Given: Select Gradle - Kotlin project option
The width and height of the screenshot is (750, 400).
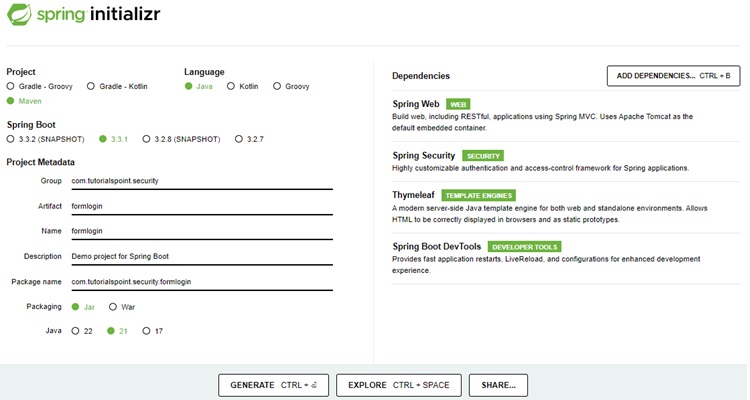Looking at the screenshot, I should point(92,87).
